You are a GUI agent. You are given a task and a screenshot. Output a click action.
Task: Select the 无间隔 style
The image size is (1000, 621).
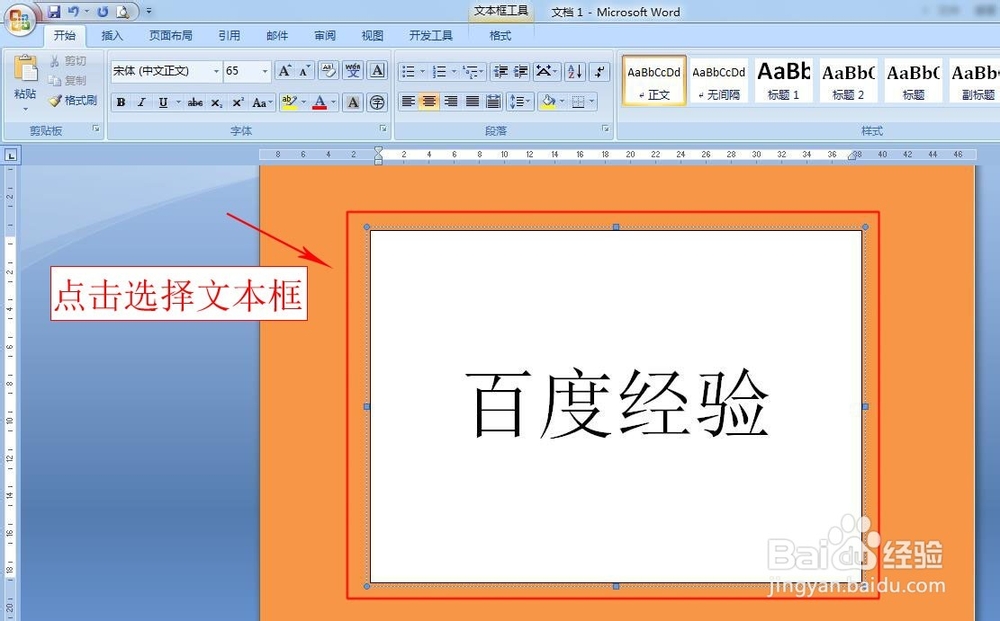pyautogui.click(x=719, y=80)
